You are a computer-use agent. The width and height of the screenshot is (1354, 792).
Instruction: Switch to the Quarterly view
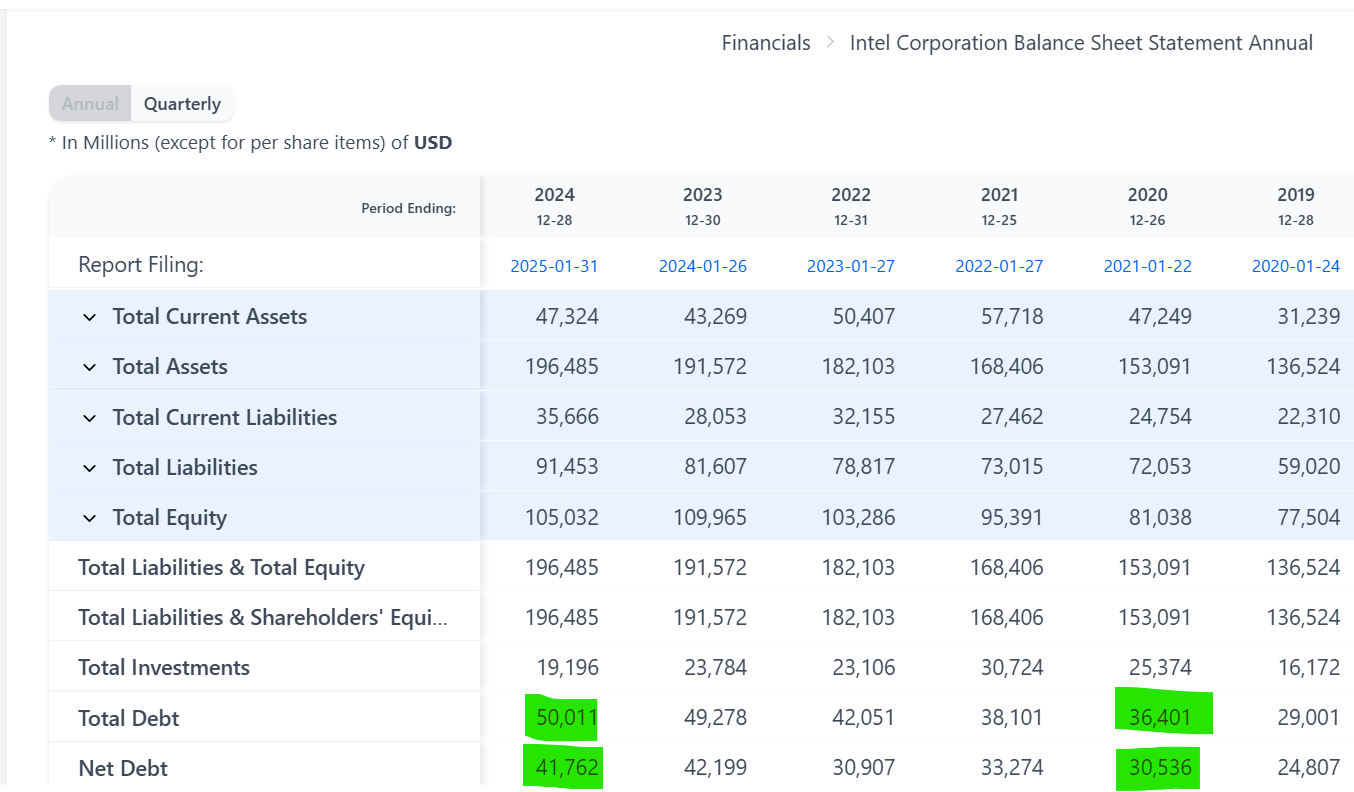click(x=182, y=104)
